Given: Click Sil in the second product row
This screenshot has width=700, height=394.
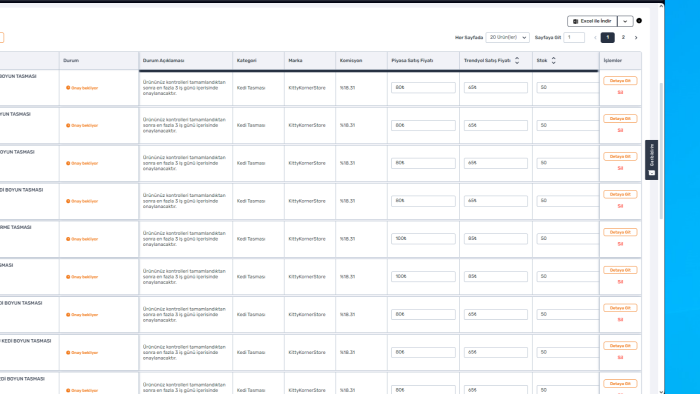Looking at the screenshot, I should [620, 130].
